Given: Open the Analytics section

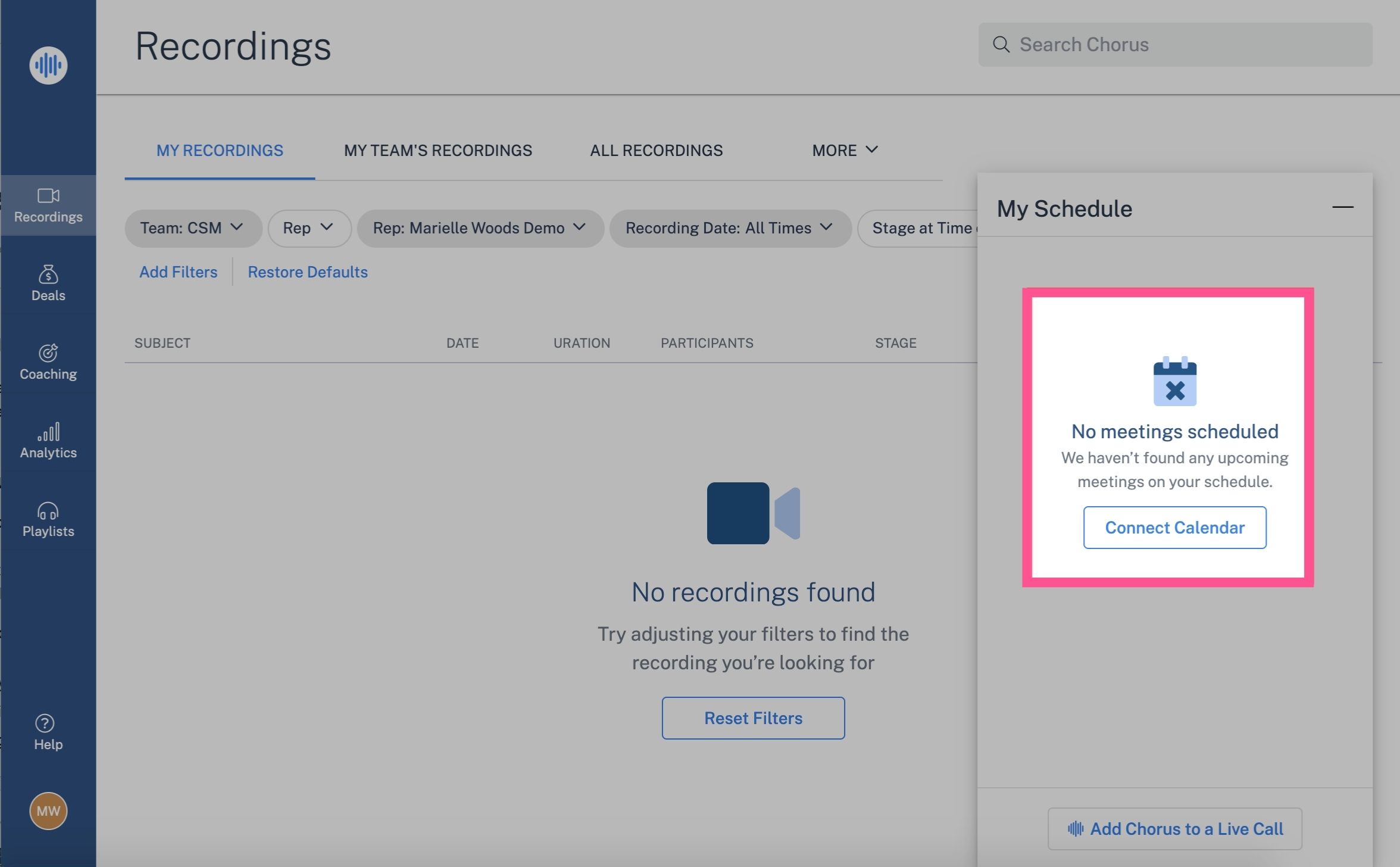Looking at the screenshot, I should click(x=48, y=441).
